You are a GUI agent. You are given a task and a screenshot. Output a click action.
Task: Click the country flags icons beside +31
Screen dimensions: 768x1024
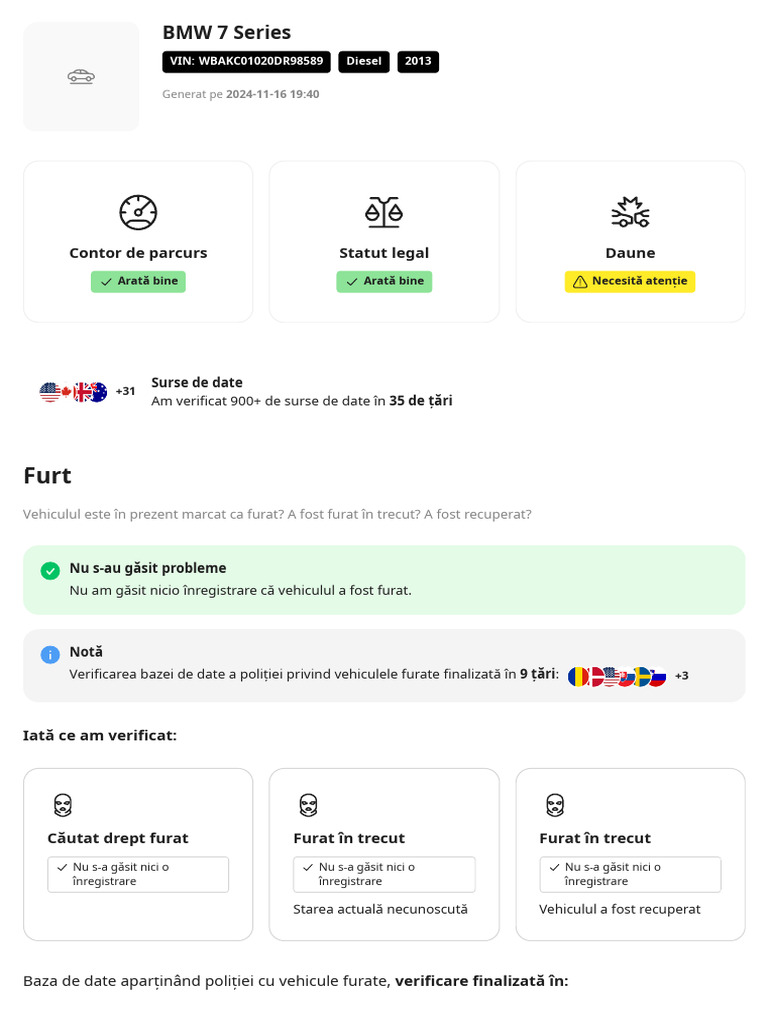[x=73, y=392]
